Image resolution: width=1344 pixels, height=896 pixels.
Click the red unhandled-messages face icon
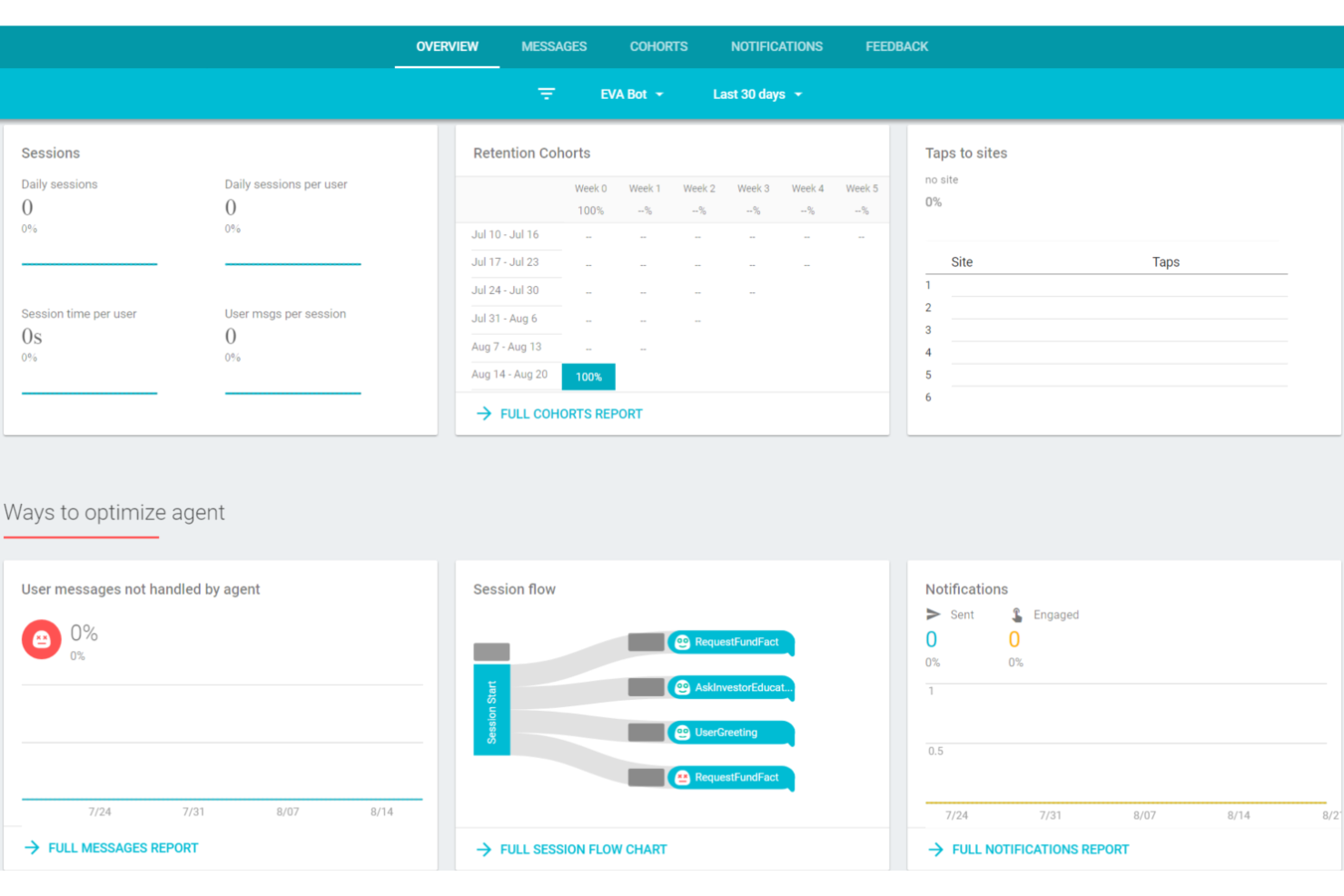click(x=41, y=639)
